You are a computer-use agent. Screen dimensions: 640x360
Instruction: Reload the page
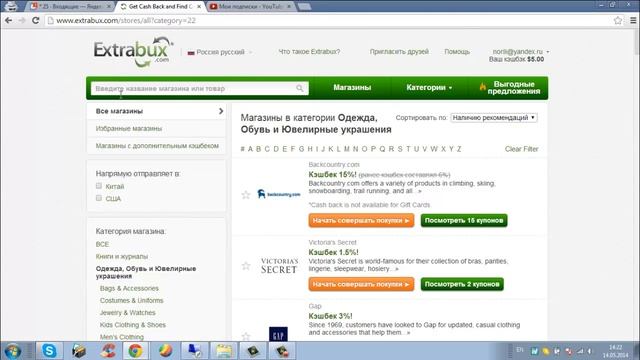[x=36, y=20]
